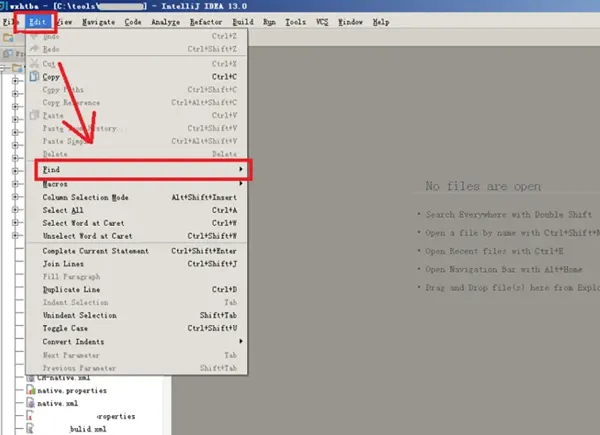Open the Code menu
Viewport: 600px width, 435px height.
click(x=133, y=22)
